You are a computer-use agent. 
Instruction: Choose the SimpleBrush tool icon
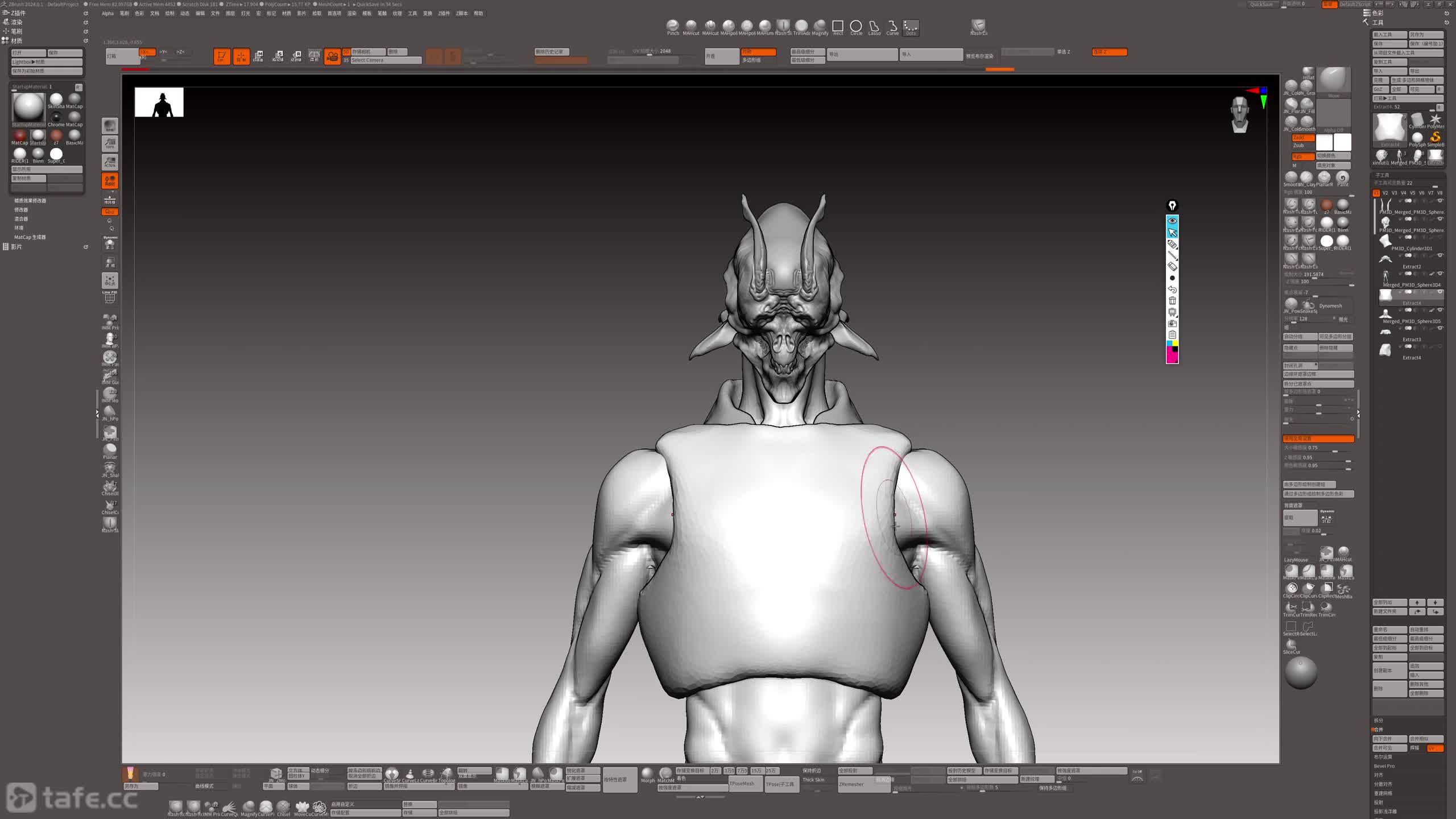[x=1435, y=137]
